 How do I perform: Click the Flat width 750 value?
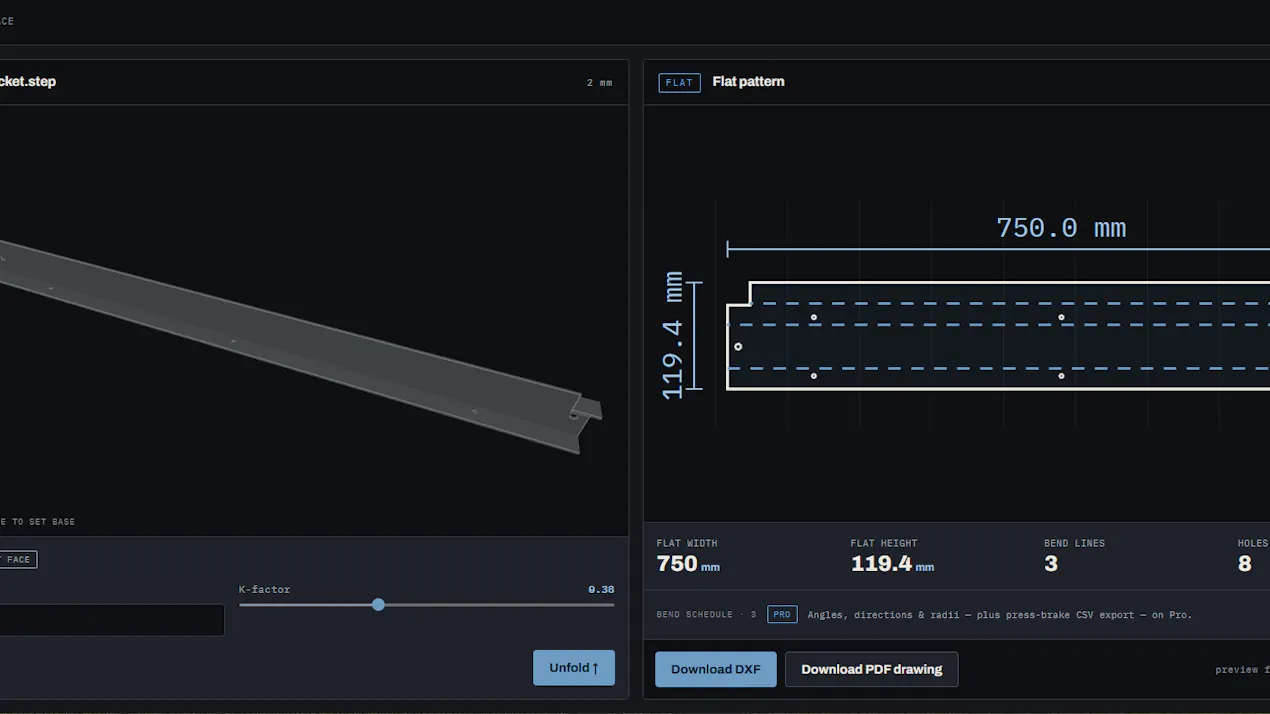pos(677,564)
